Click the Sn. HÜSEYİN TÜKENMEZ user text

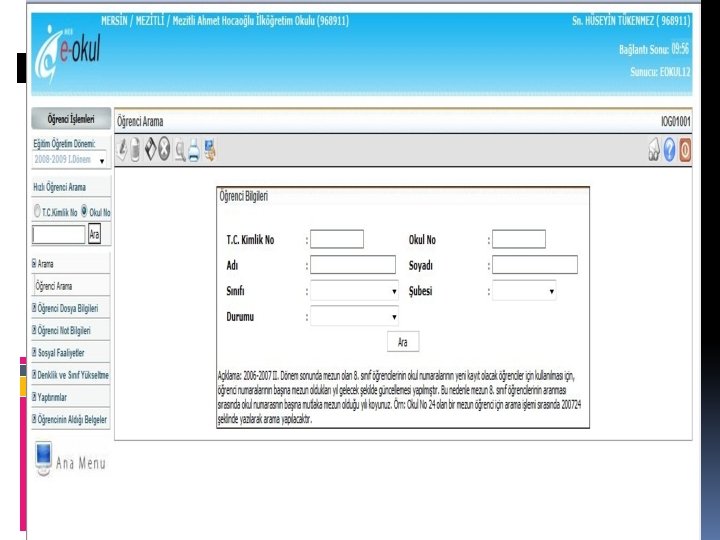click(x=631, y=21)
